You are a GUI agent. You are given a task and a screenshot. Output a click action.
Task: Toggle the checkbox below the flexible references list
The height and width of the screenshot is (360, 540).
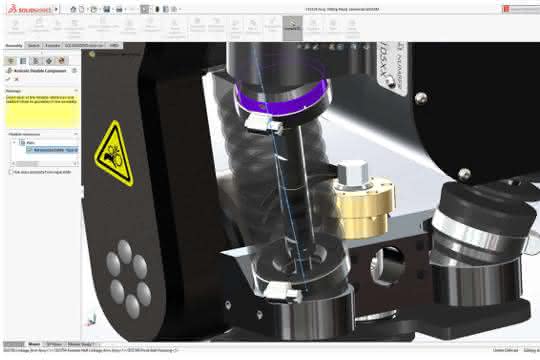click(x=10, y=172)
